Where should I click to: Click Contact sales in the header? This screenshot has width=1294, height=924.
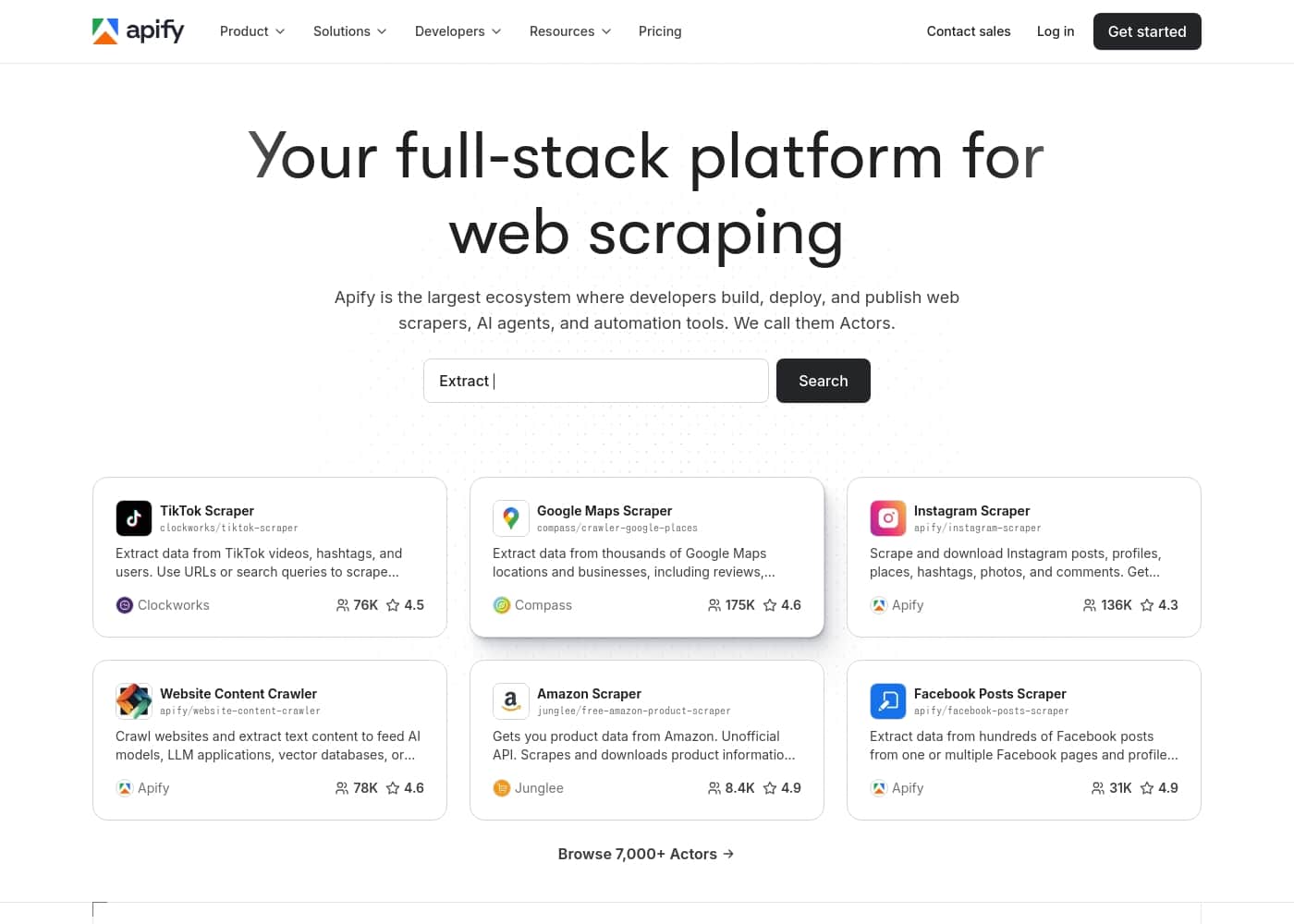click(969, 31)
